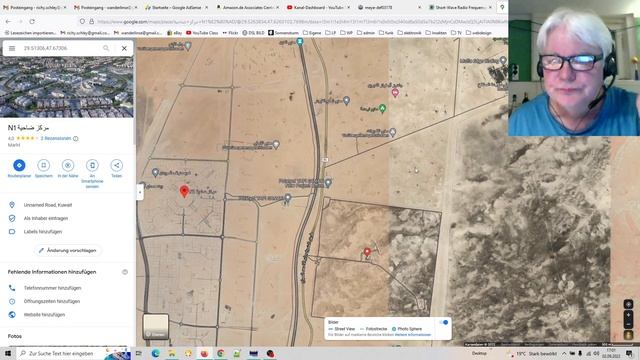Expand the elektronik bookmark folder
Viewport: 640px width, 360px height.
410,33
